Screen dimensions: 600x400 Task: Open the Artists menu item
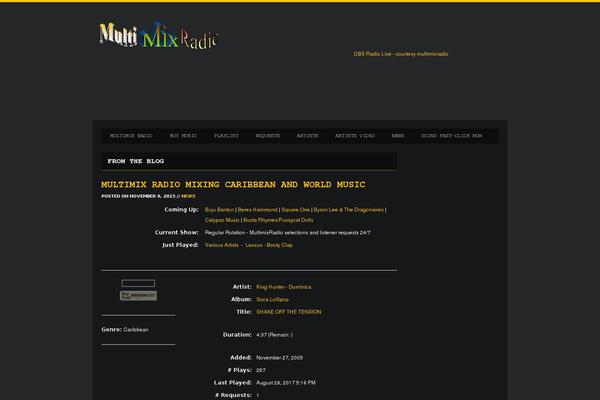307,136
